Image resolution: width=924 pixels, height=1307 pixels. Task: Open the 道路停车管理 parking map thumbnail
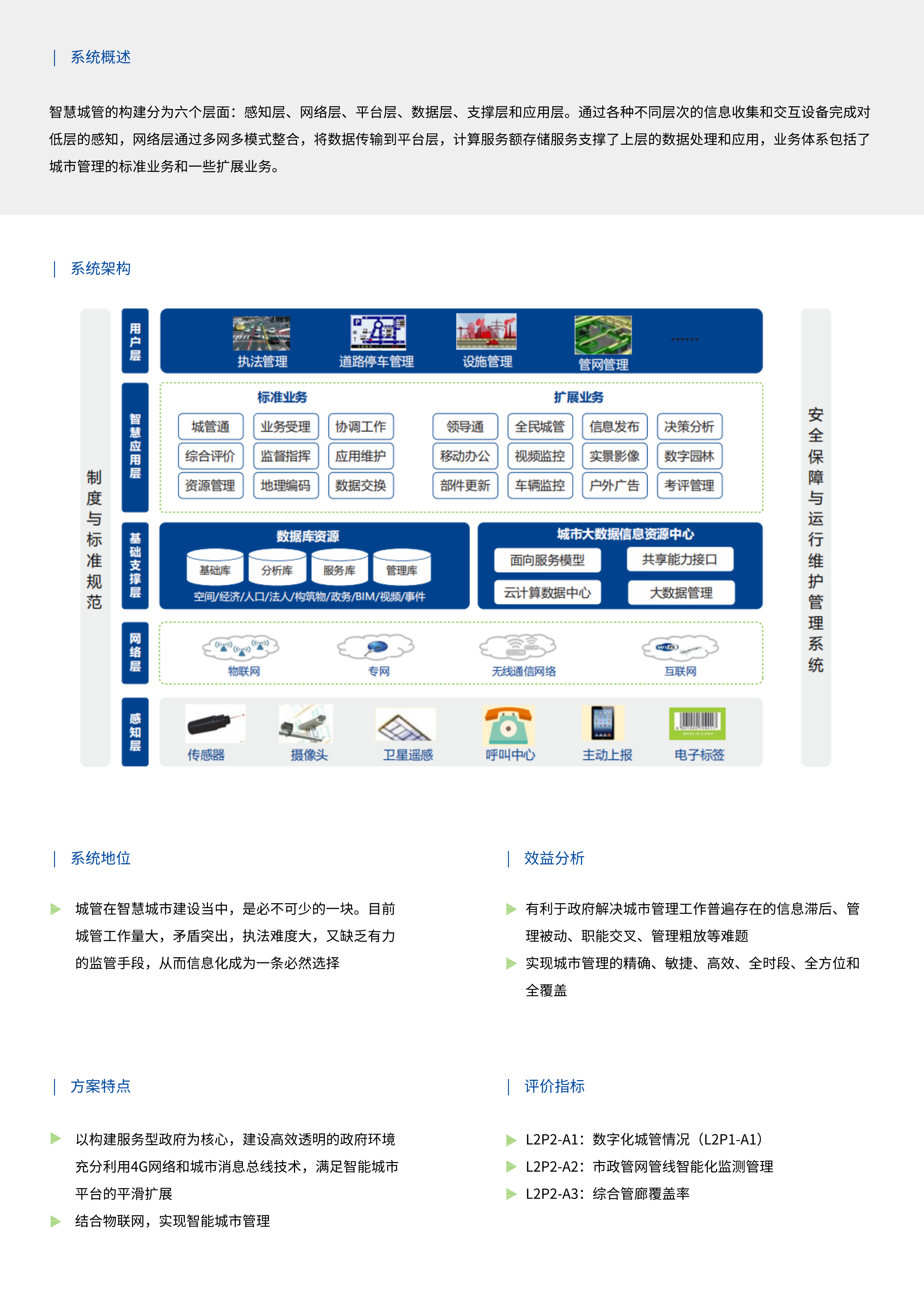pyautogui.click(x=377, y=332)
